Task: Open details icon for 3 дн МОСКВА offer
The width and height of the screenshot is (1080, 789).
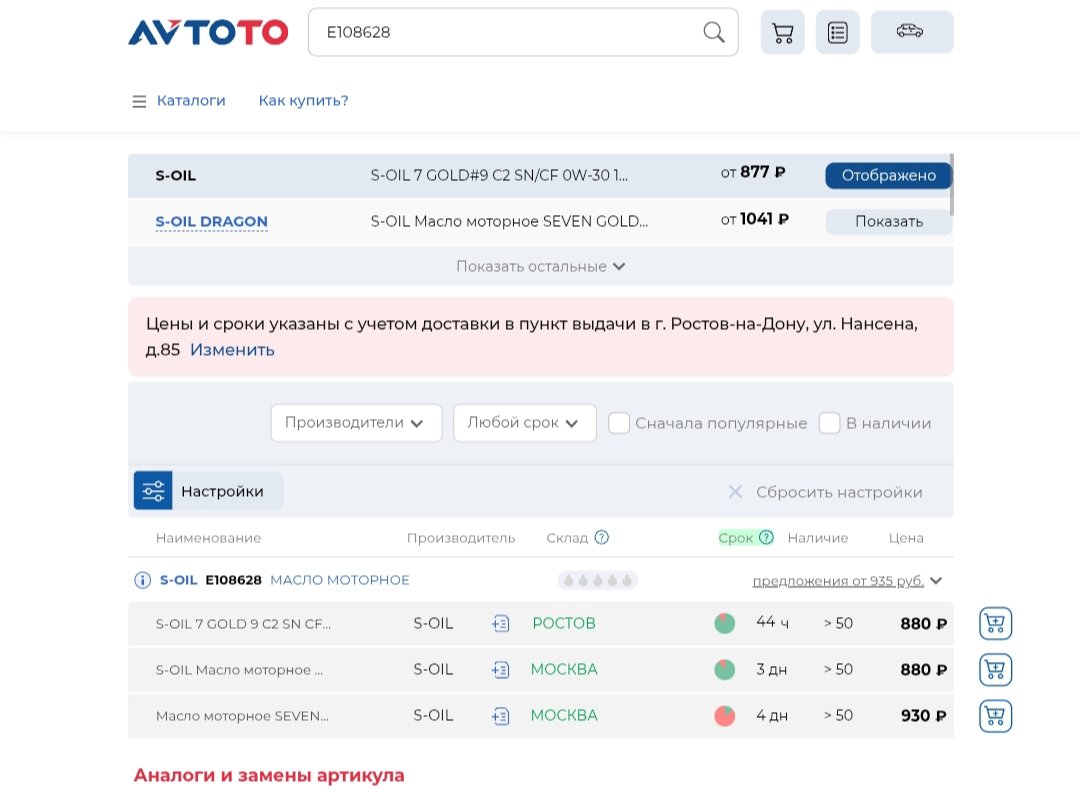Action: tap(501, 670)
